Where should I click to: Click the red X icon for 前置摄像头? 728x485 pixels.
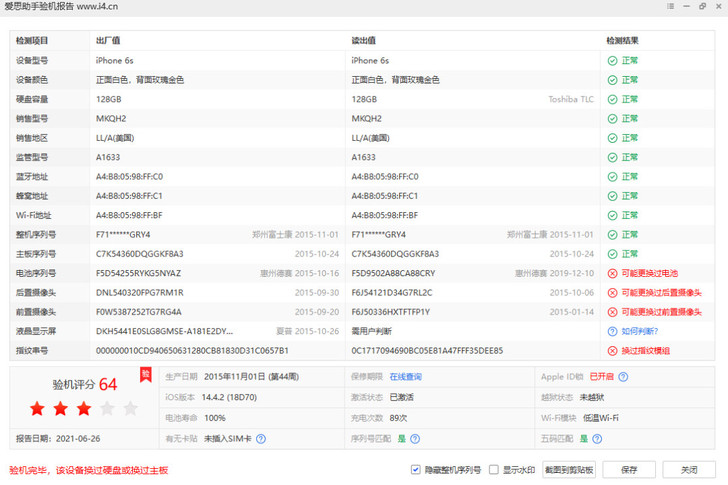612,312
